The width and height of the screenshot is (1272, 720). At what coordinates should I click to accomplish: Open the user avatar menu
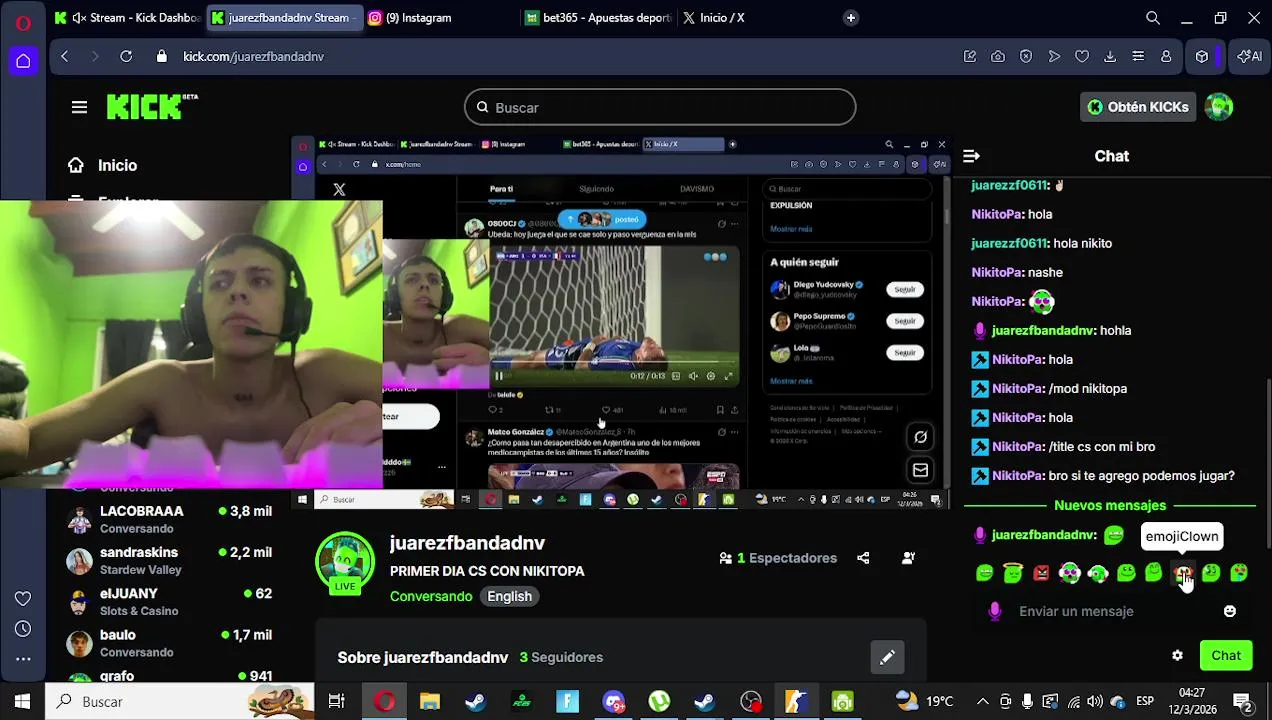(x=1219, y=107)
